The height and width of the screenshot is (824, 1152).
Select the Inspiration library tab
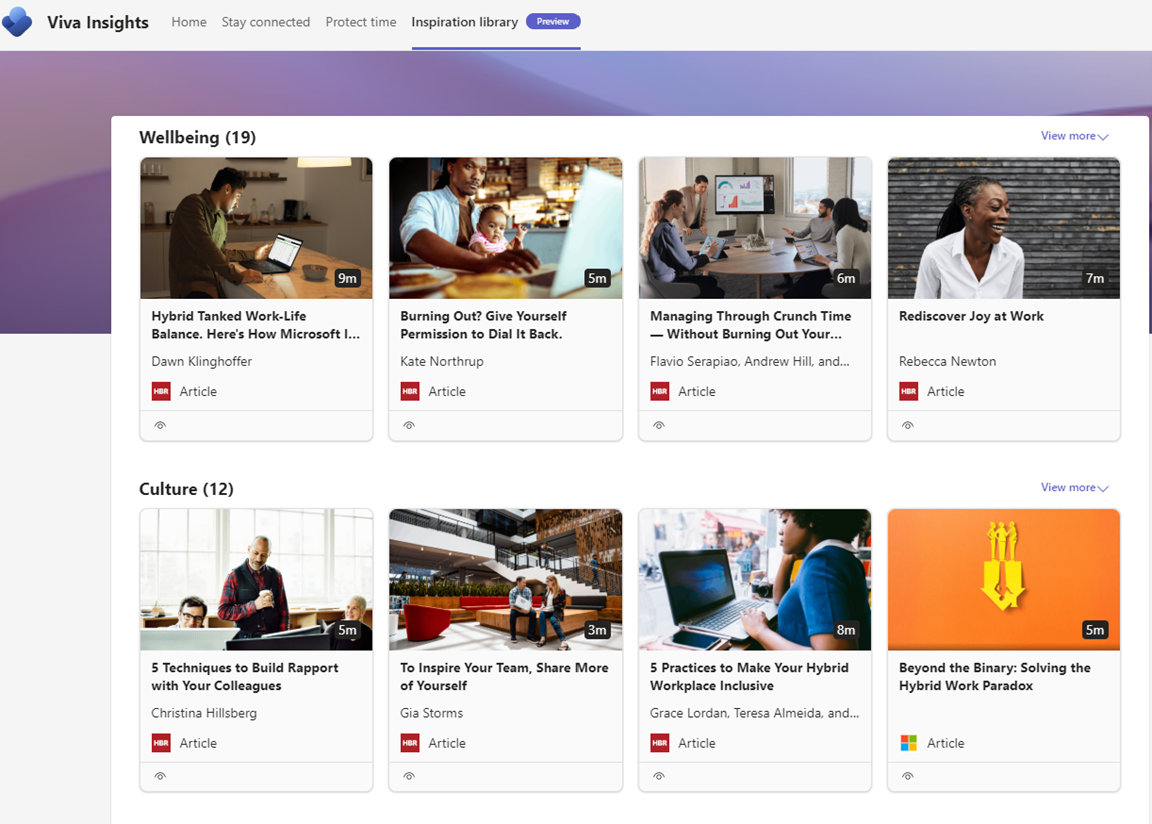coord(464,22)
